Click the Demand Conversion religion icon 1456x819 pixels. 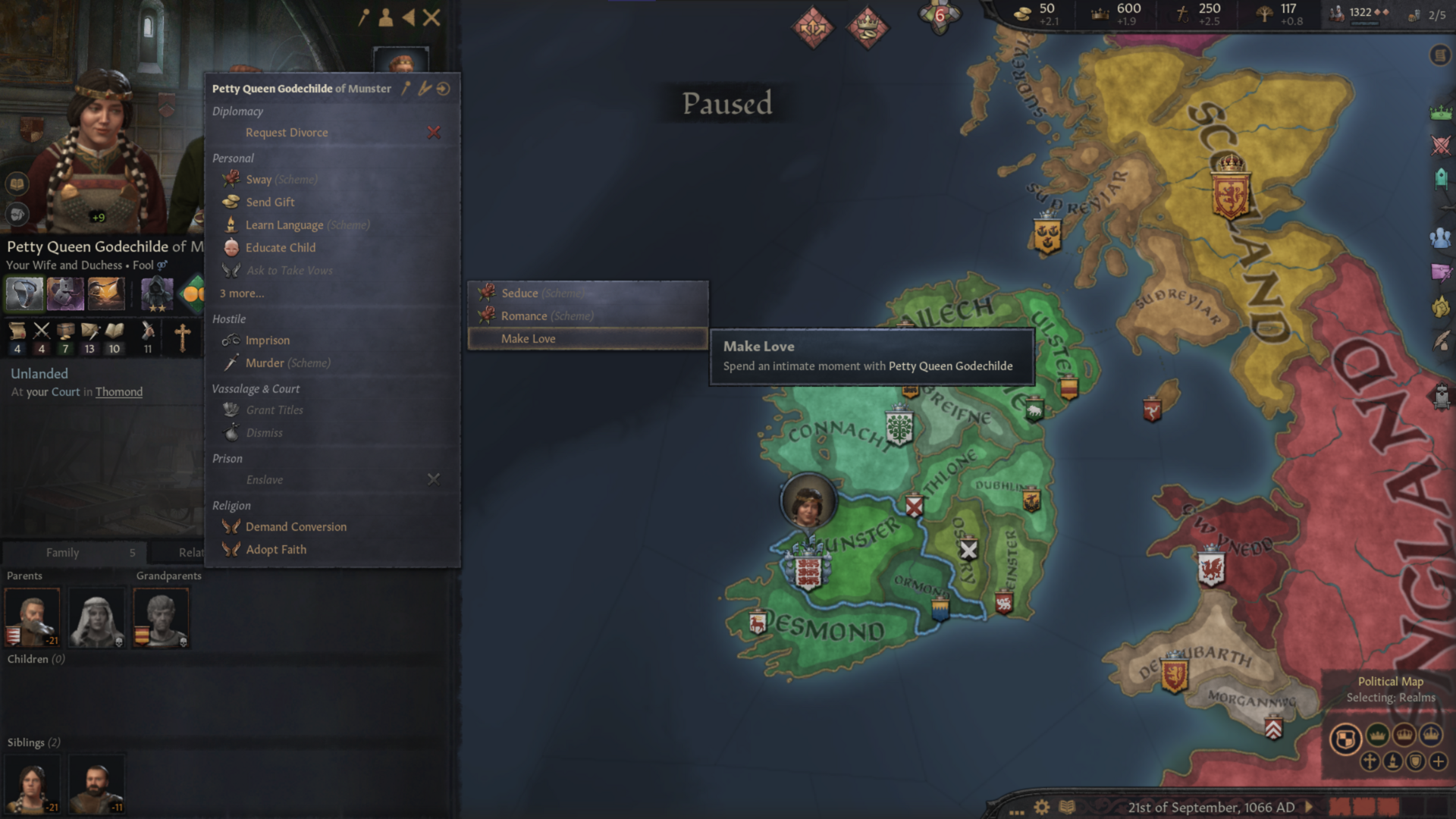click(x=231, y=526)
